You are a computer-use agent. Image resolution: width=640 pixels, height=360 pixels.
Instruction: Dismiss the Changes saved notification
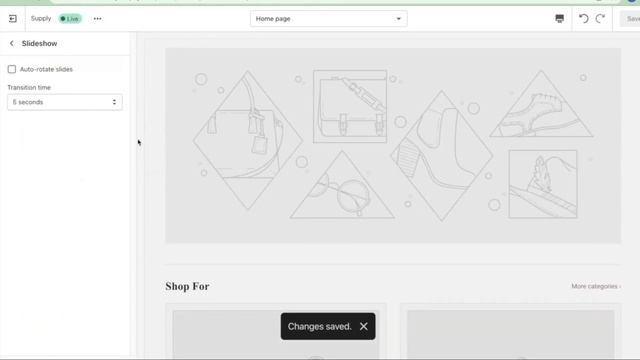pyautogui.click(x=364, y=326)
